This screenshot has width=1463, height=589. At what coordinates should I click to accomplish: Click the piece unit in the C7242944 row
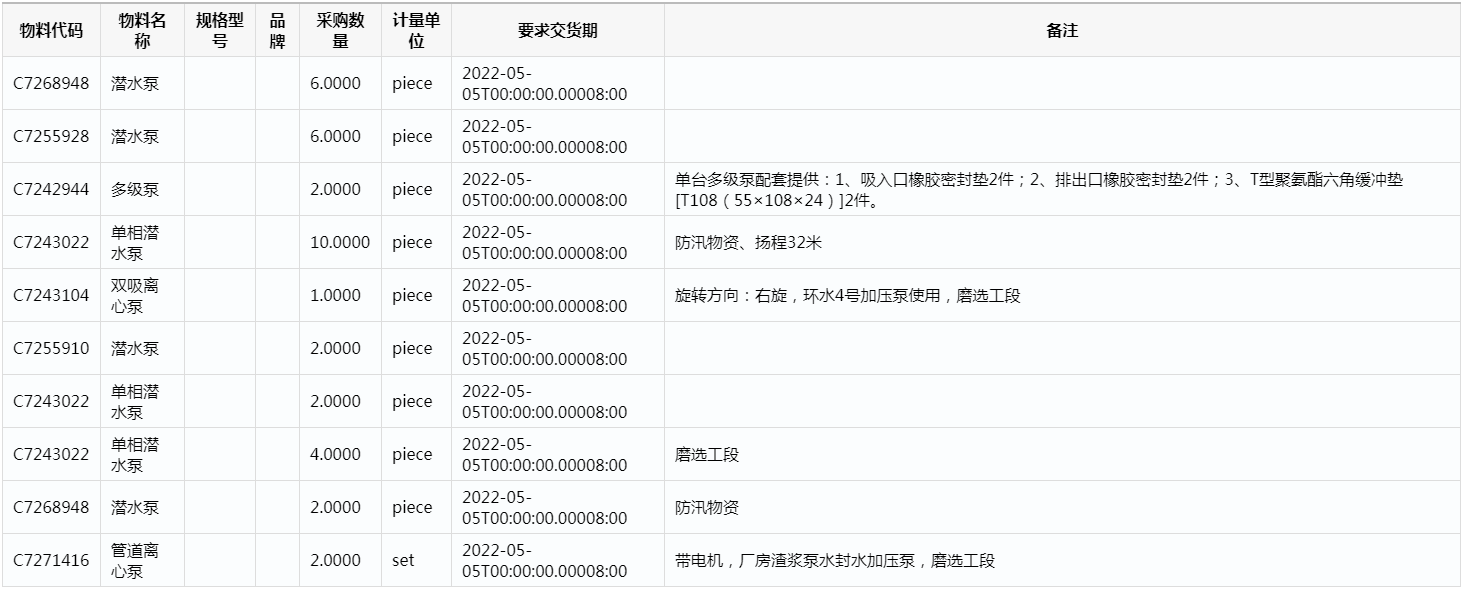point(412,189)
